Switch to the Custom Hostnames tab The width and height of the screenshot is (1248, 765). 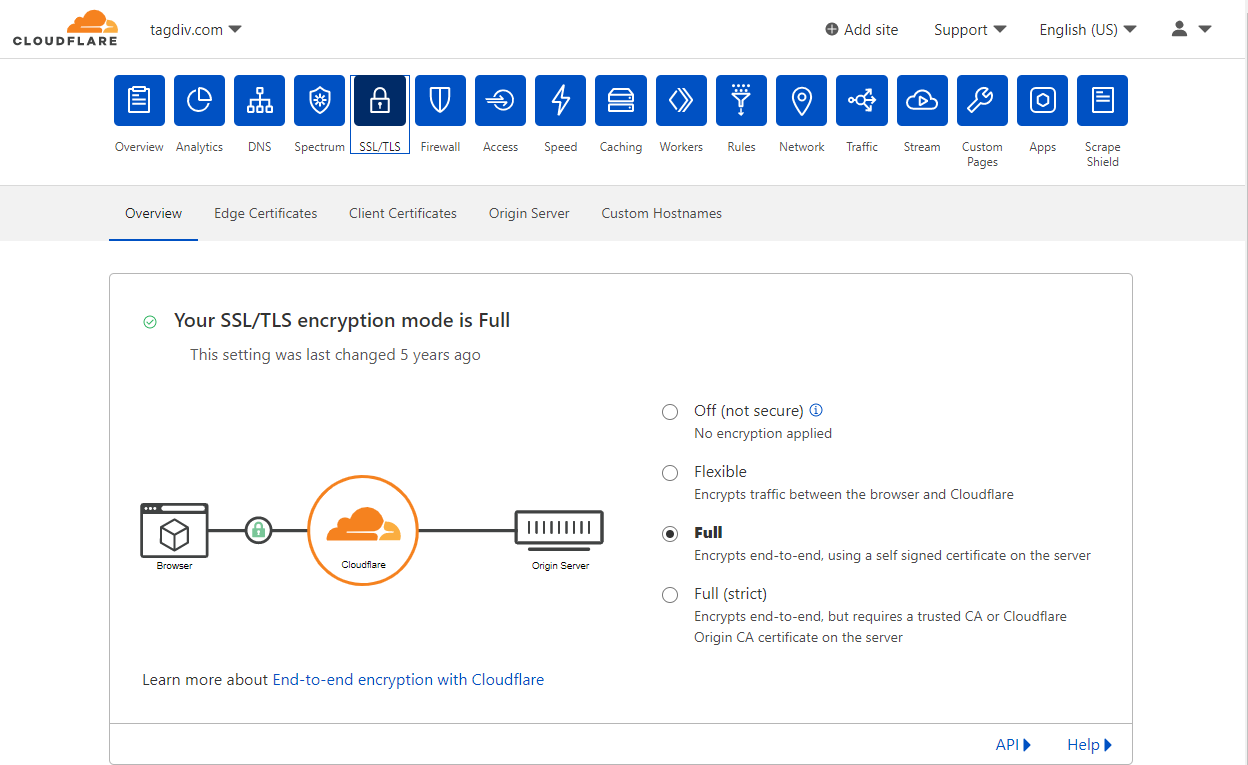[x=661, y=213]
